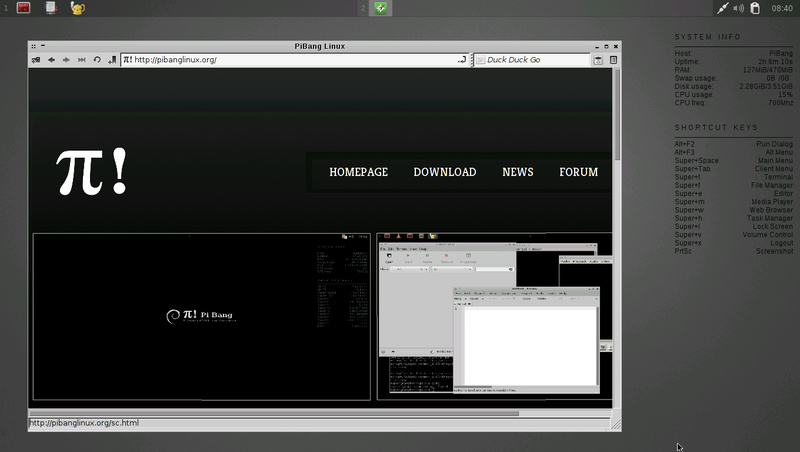Open the desktop windows screenshot thumbnail
The height and width of the screenshot is (452, 800).
[494, 316]
